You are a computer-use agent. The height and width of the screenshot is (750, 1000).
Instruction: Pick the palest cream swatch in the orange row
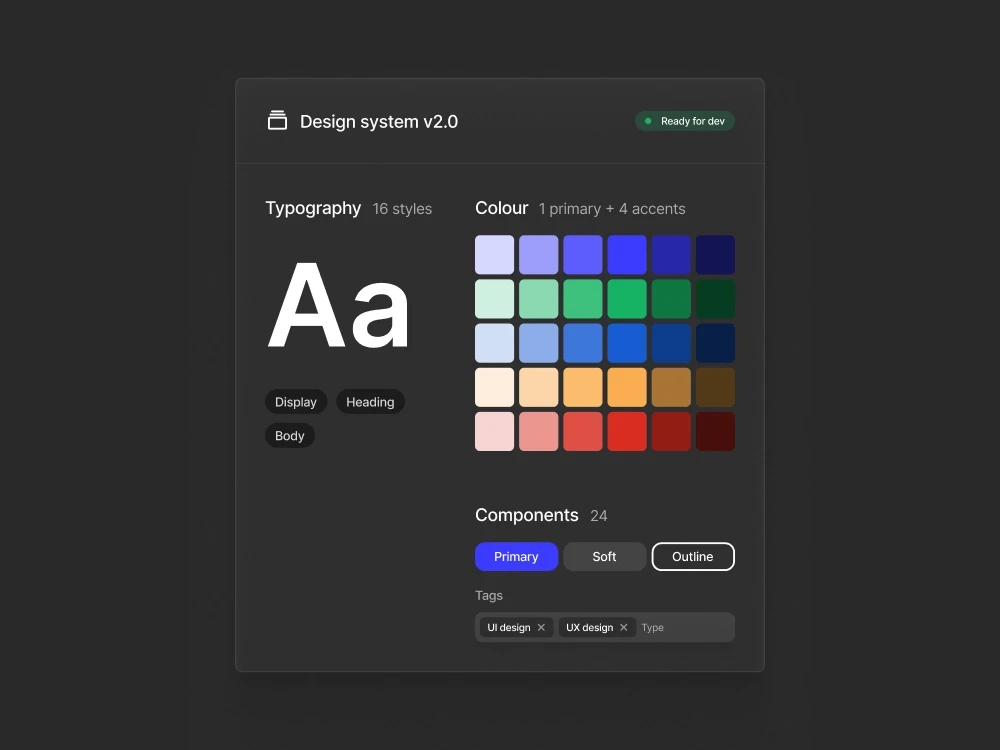click(x=494, y=387)
